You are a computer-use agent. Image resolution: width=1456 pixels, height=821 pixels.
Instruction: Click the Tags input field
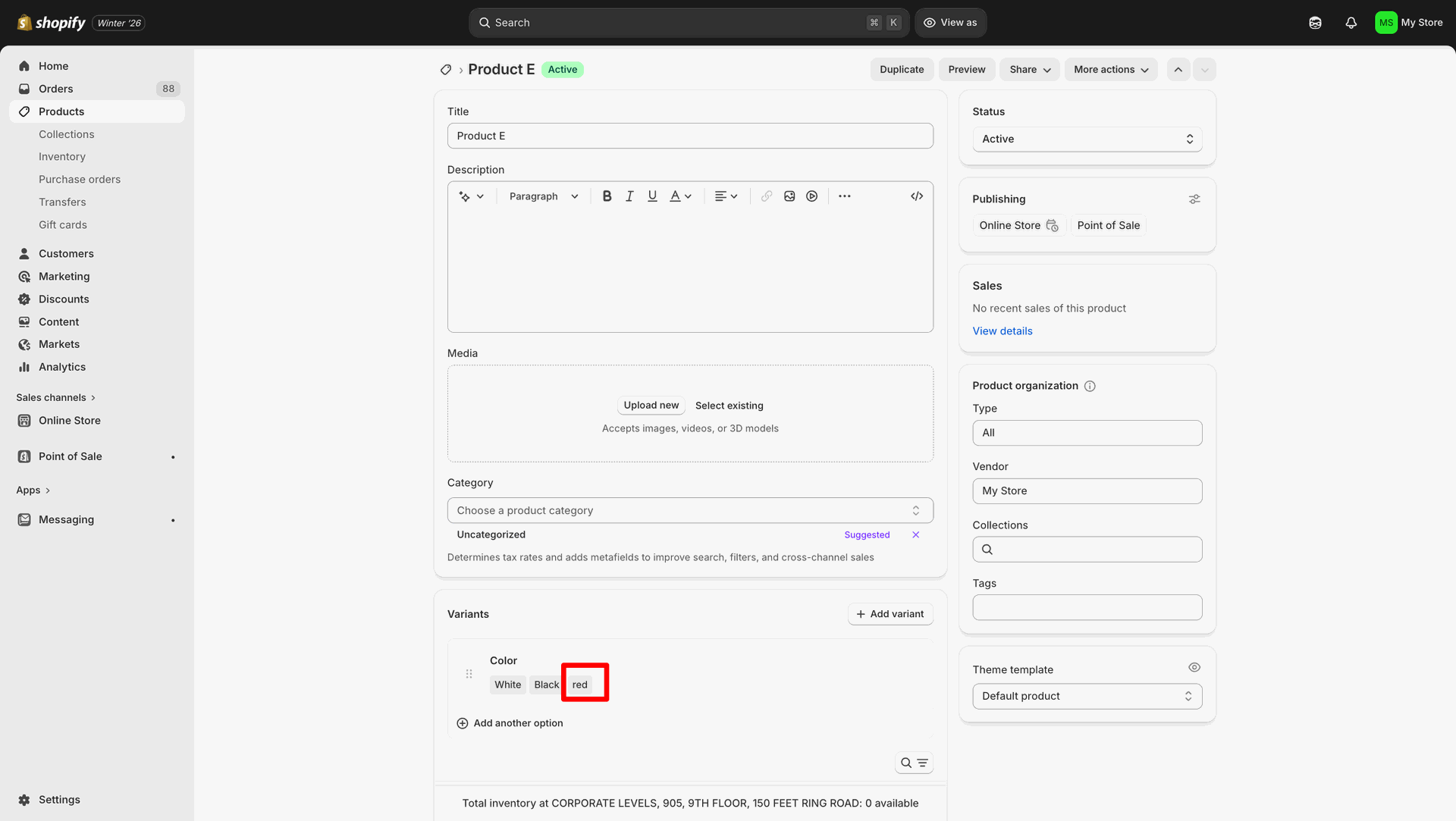point(1087,608)
